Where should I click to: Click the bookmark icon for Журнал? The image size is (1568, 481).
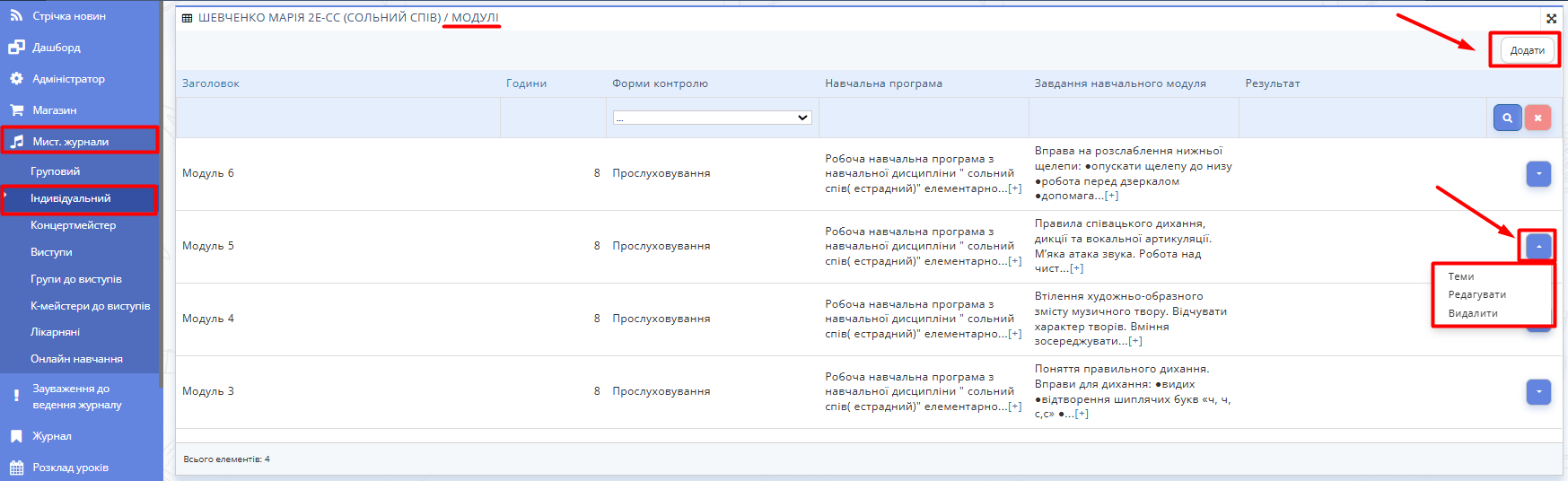pyautogui.click(x=16, y=436)
